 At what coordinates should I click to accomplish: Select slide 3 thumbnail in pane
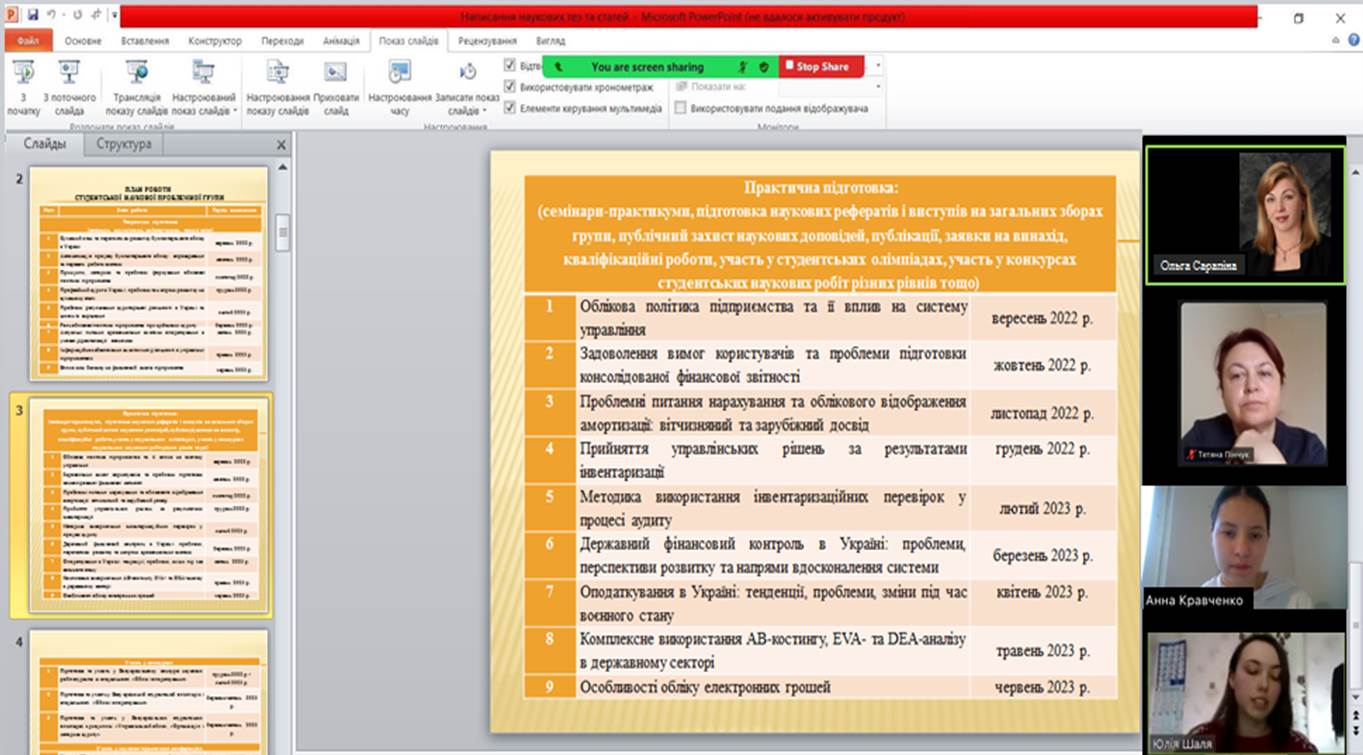tap(148, 505)
